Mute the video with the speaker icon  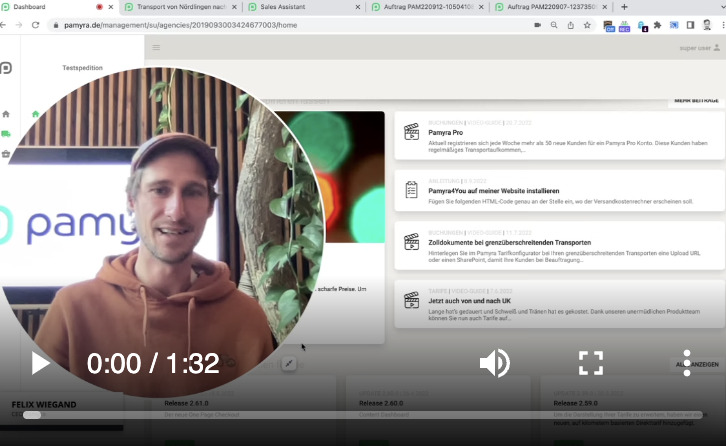(x=494, y=363)
